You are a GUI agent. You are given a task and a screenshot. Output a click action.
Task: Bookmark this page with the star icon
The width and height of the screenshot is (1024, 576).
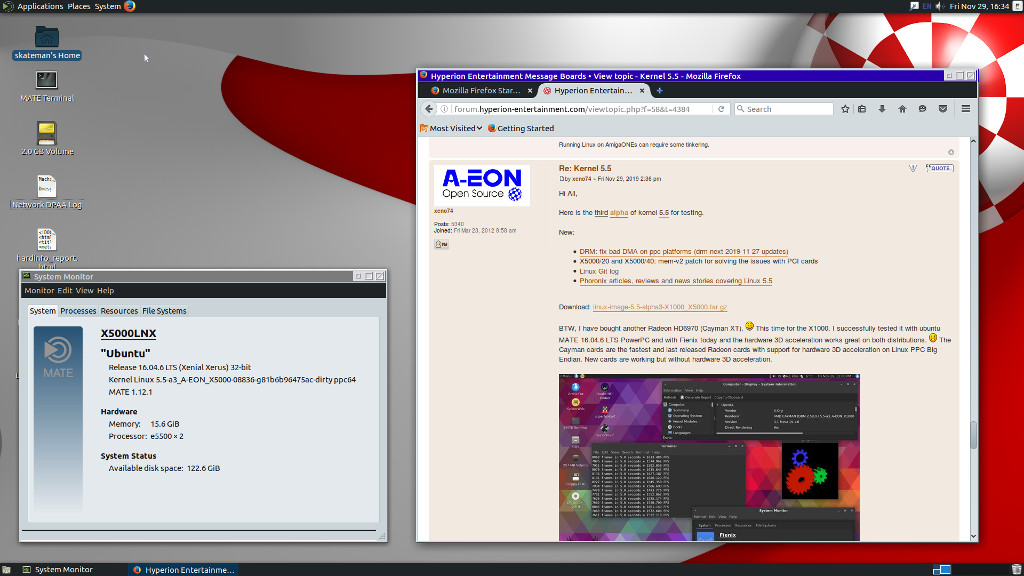click(845, 109)
